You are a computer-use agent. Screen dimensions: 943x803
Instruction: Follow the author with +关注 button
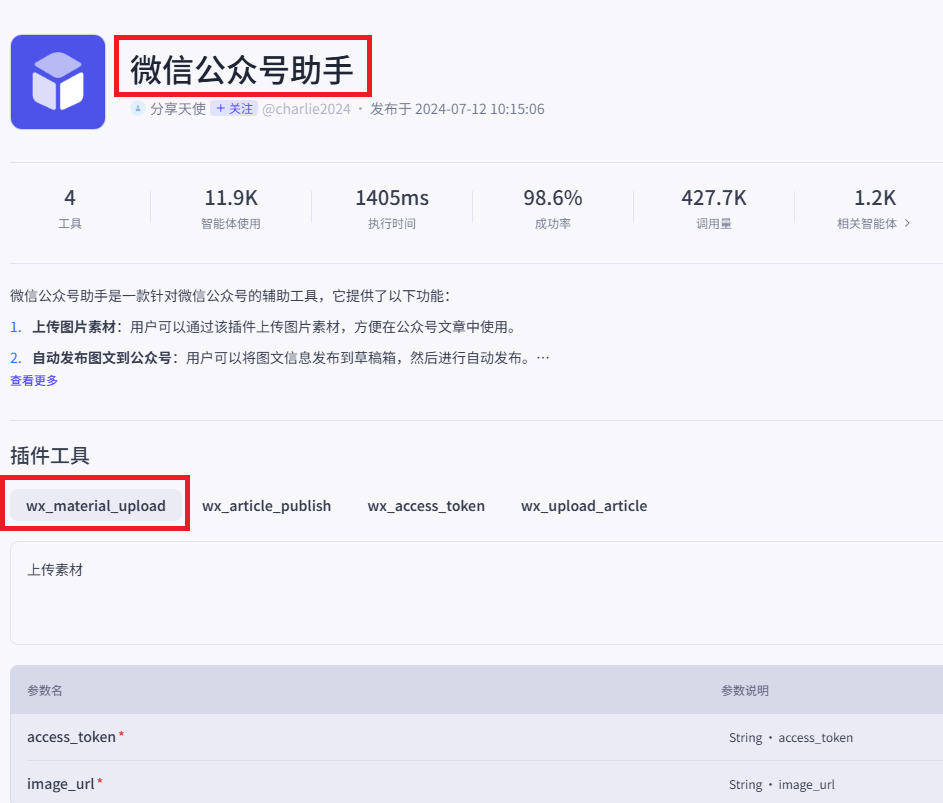coord(234,109)
